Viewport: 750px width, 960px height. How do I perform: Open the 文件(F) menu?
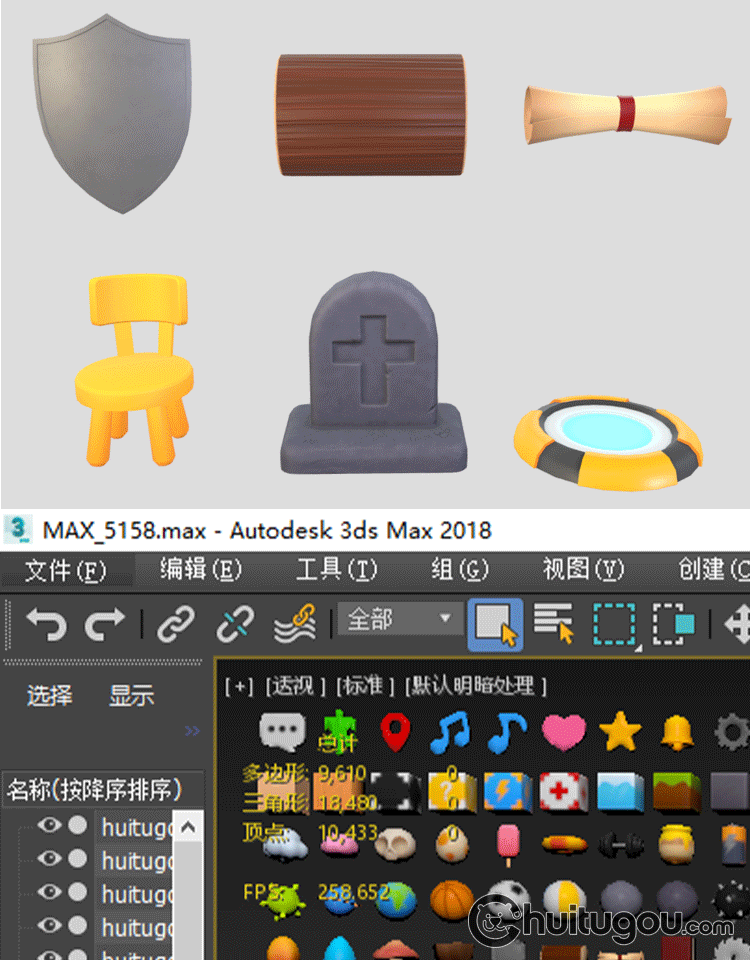66,571
